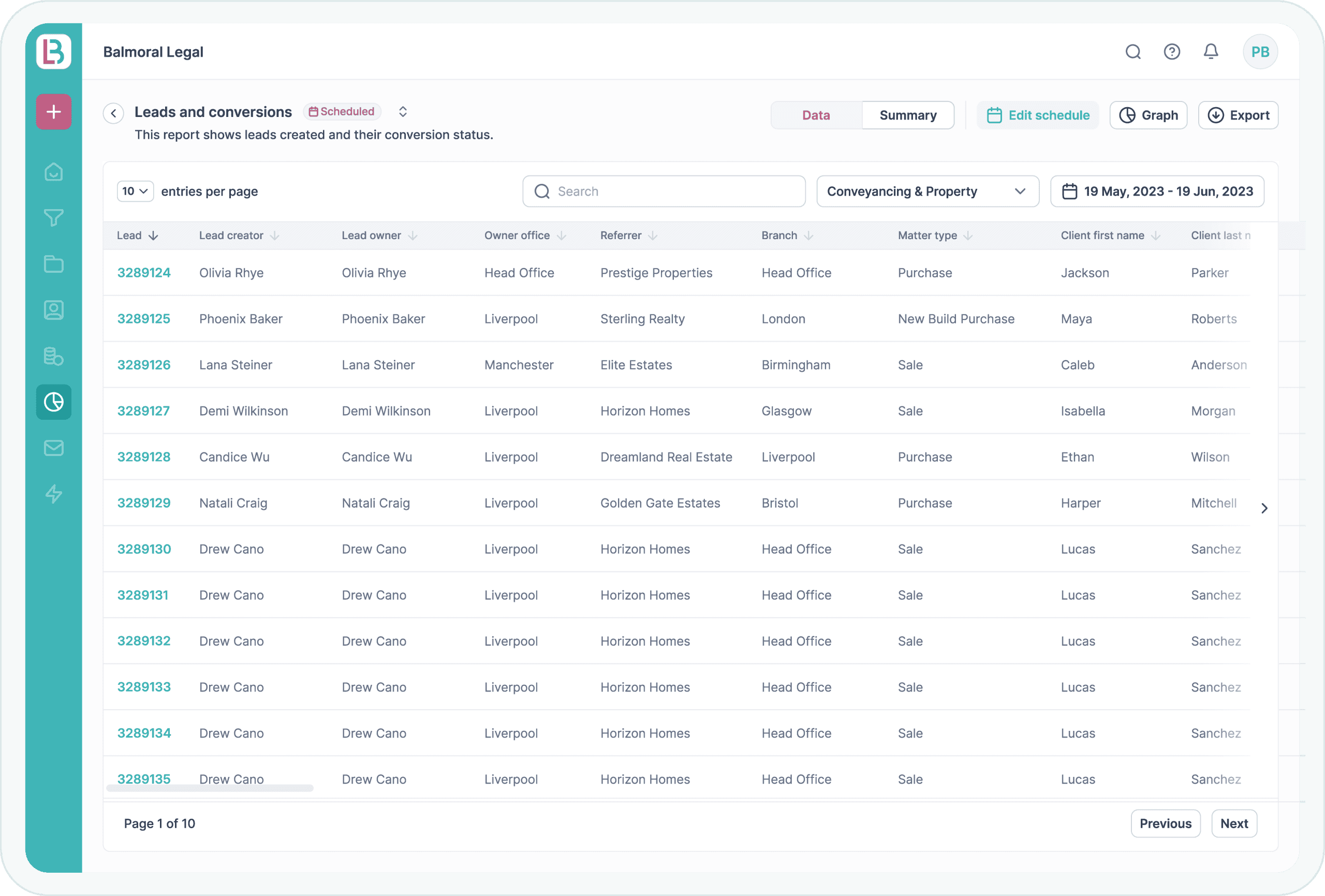Viewport: 1325px width, 896px height.
Task: Open lead 3289124 link
Action: click(144, 273)
